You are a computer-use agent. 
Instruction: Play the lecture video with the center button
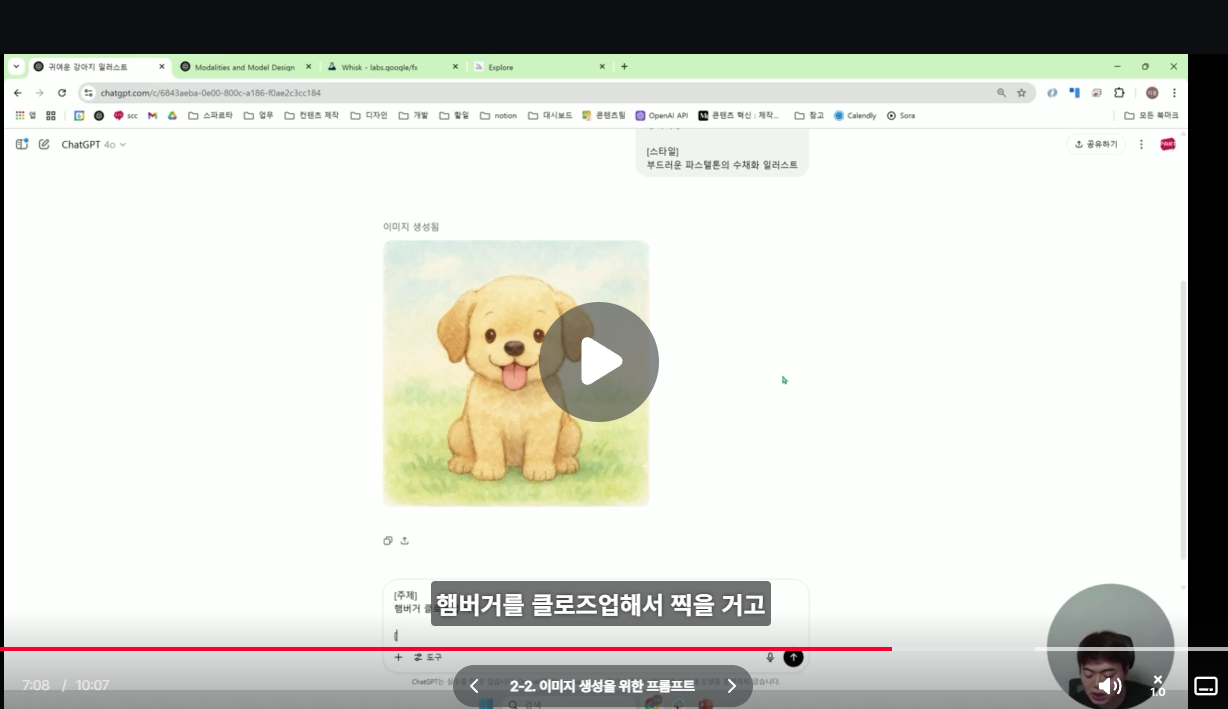[x=599, y=361]
